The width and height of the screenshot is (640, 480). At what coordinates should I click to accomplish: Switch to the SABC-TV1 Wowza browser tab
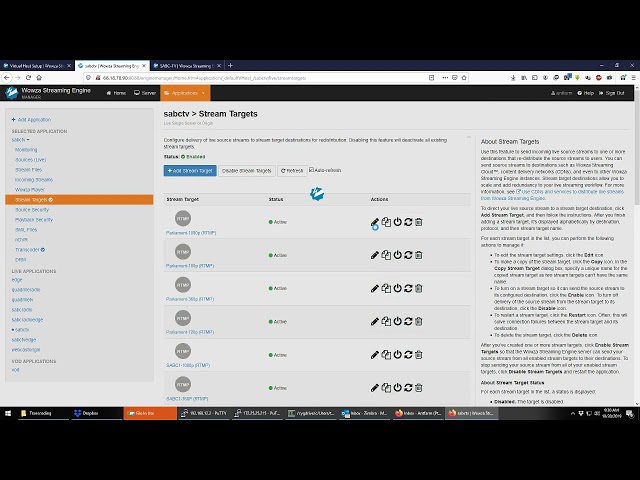coord(187,66)
